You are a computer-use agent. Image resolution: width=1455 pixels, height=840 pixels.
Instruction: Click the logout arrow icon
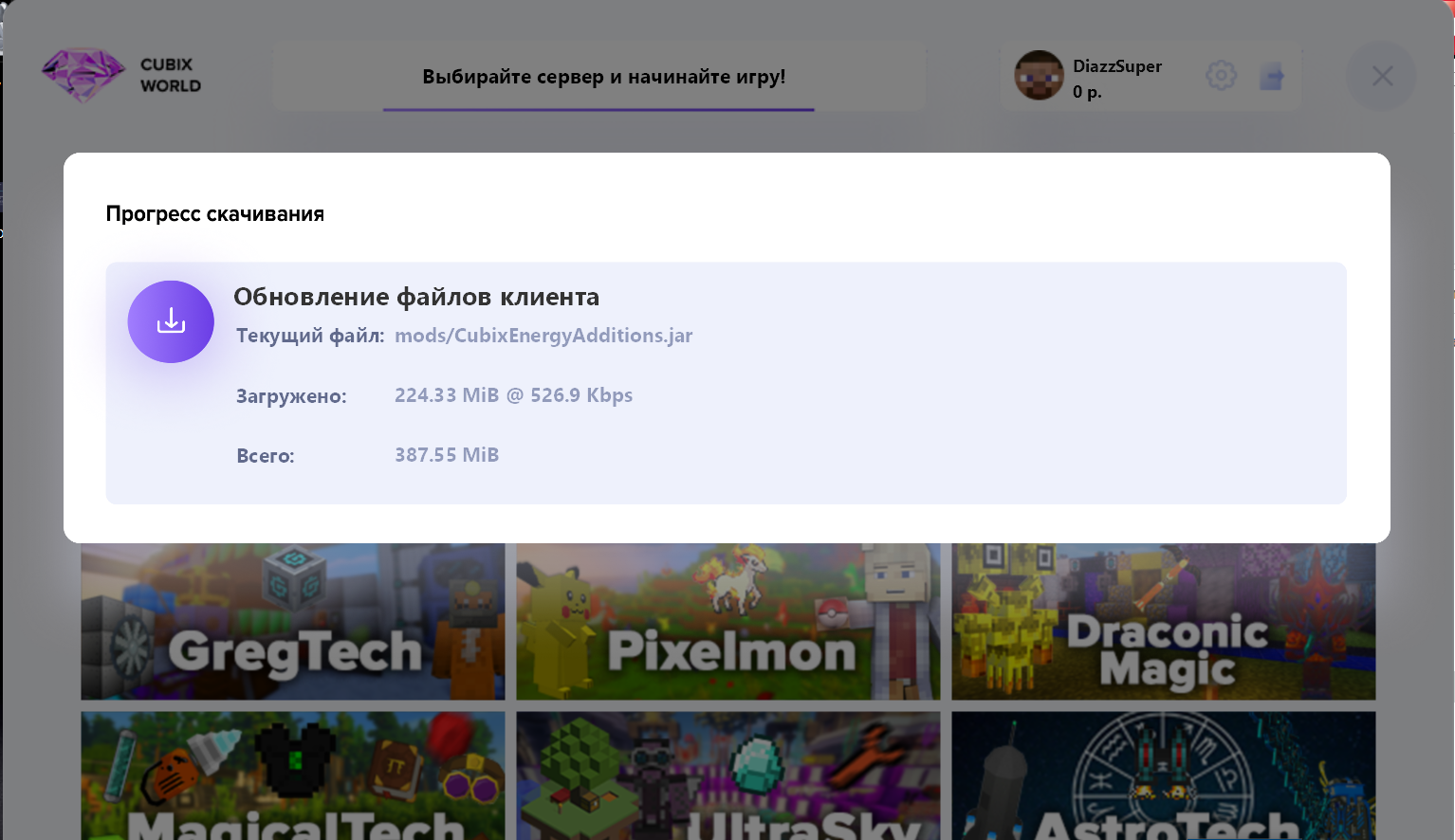(1272, 77)
